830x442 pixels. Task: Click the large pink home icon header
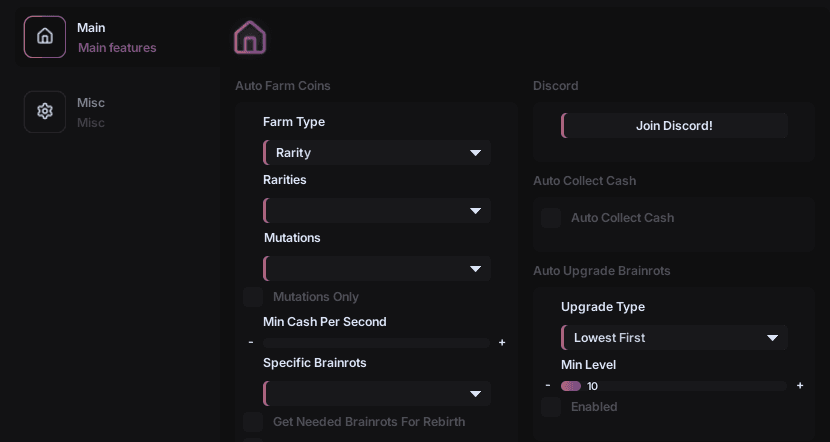(250, 38)
